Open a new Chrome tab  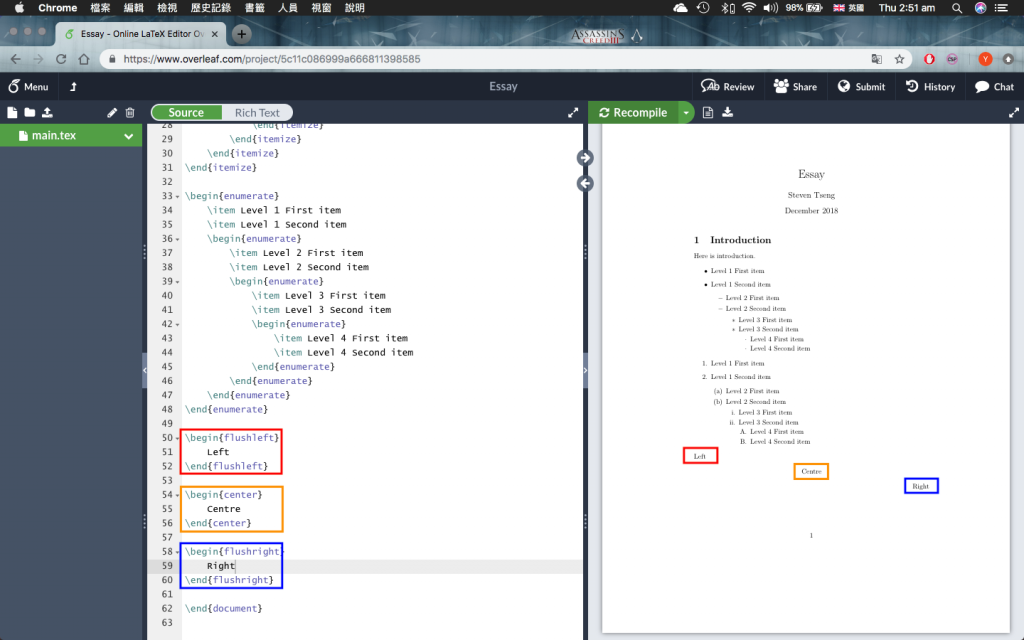click(x=241, y=33)
